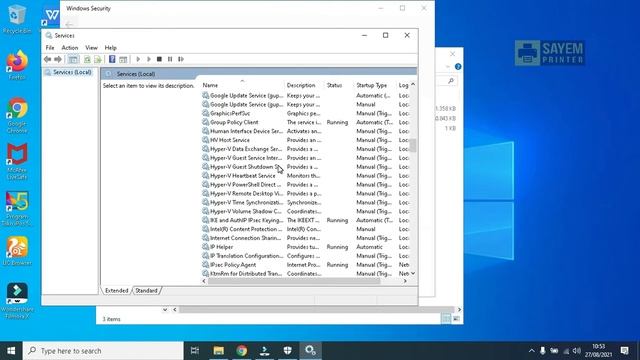Select the GraphicsPerfSvc service row

click(x=306, y=113)
